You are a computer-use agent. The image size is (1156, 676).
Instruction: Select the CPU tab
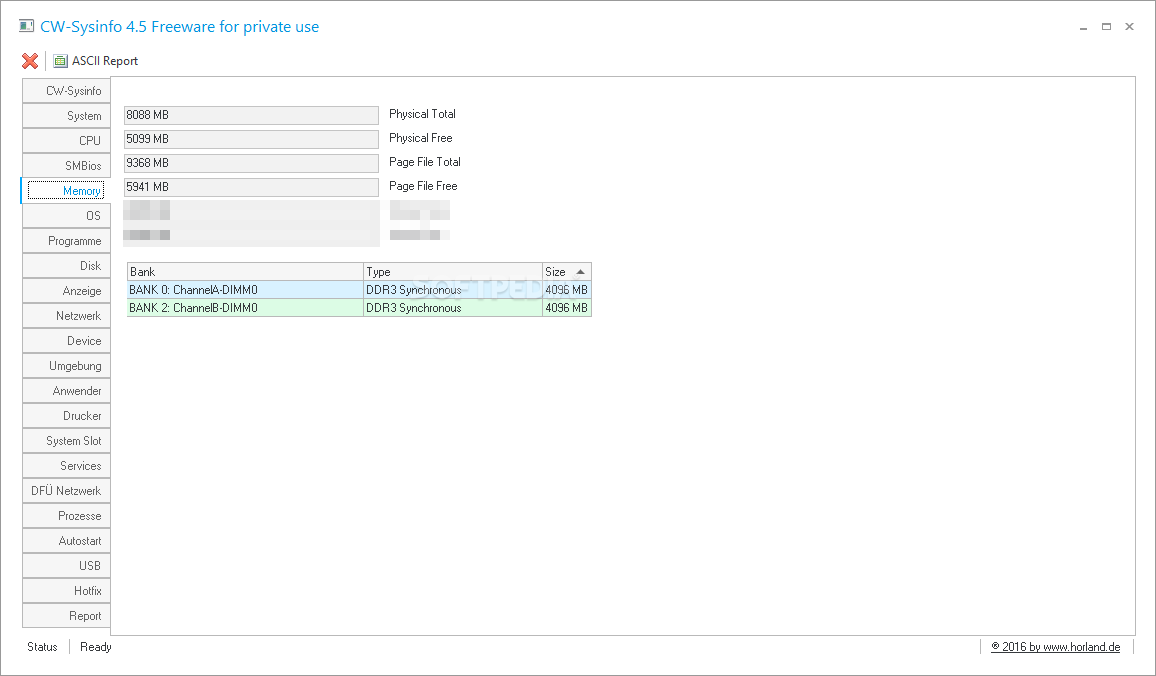point(66,141)
